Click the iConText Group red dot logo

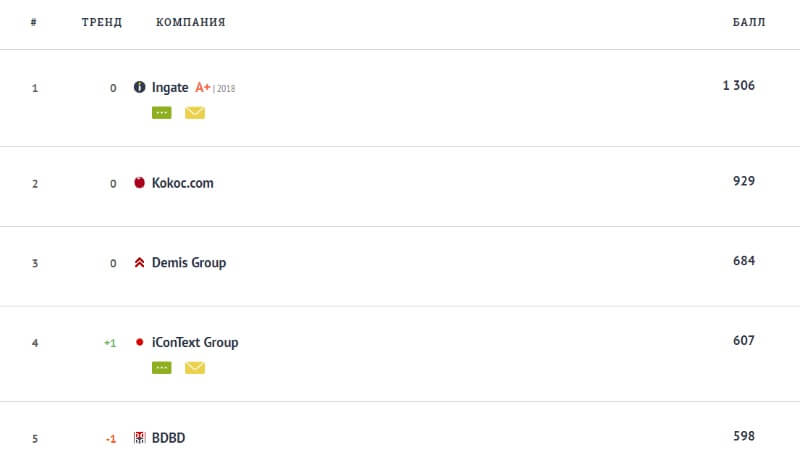(140, 343)
